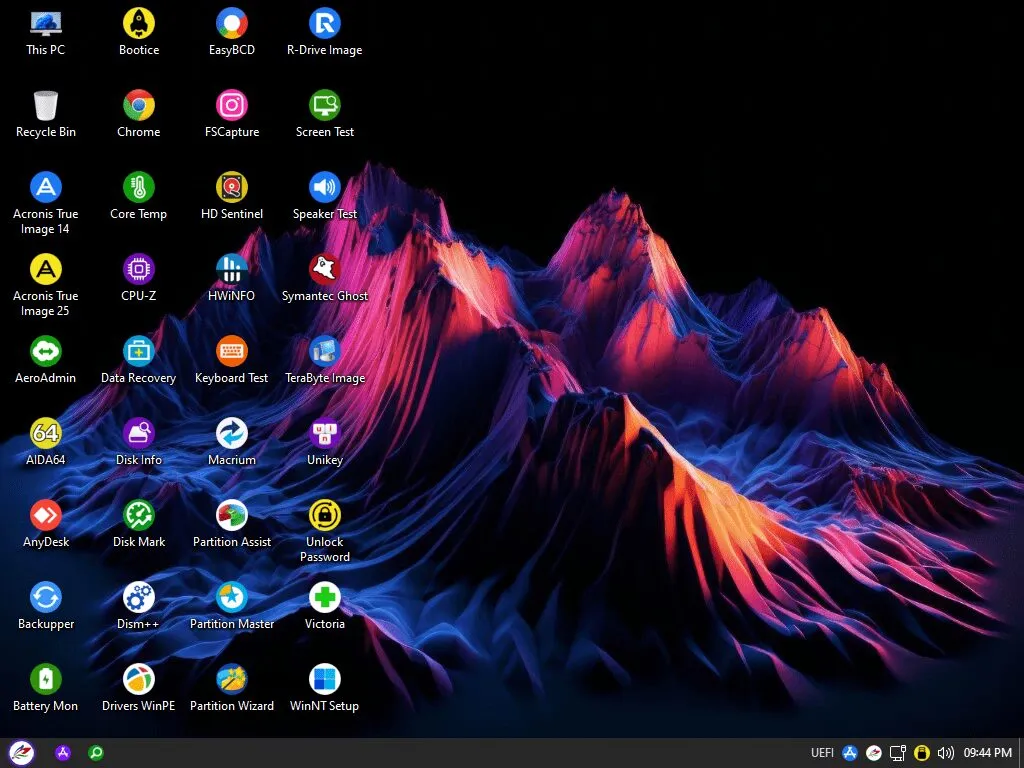The height and width of the screenshot is (768, 1024).
Task: Launch CPU-Z from the desktop
Action: click(138, 269)
